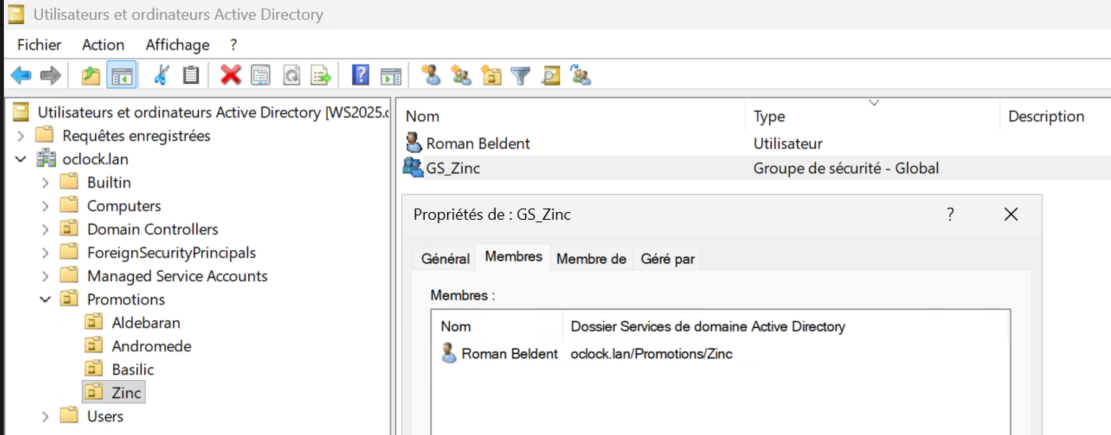The height and width of the screenshot is (435, 1111).
Task: Click the Create new group icon
Action: (x=461, y=75)
